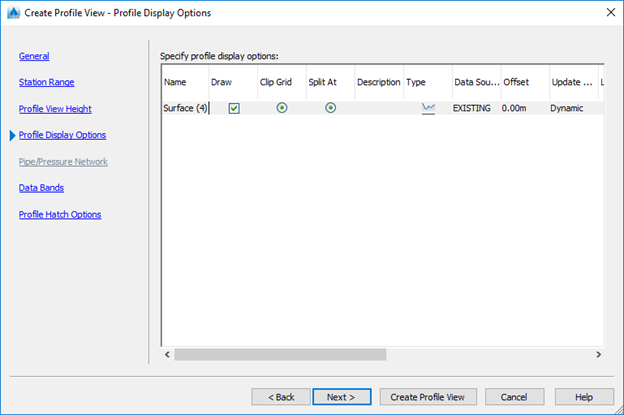Click the blue arrow marker beside Profile Display Options
This screenshot has height=415, width=624.
coord(11,135)
